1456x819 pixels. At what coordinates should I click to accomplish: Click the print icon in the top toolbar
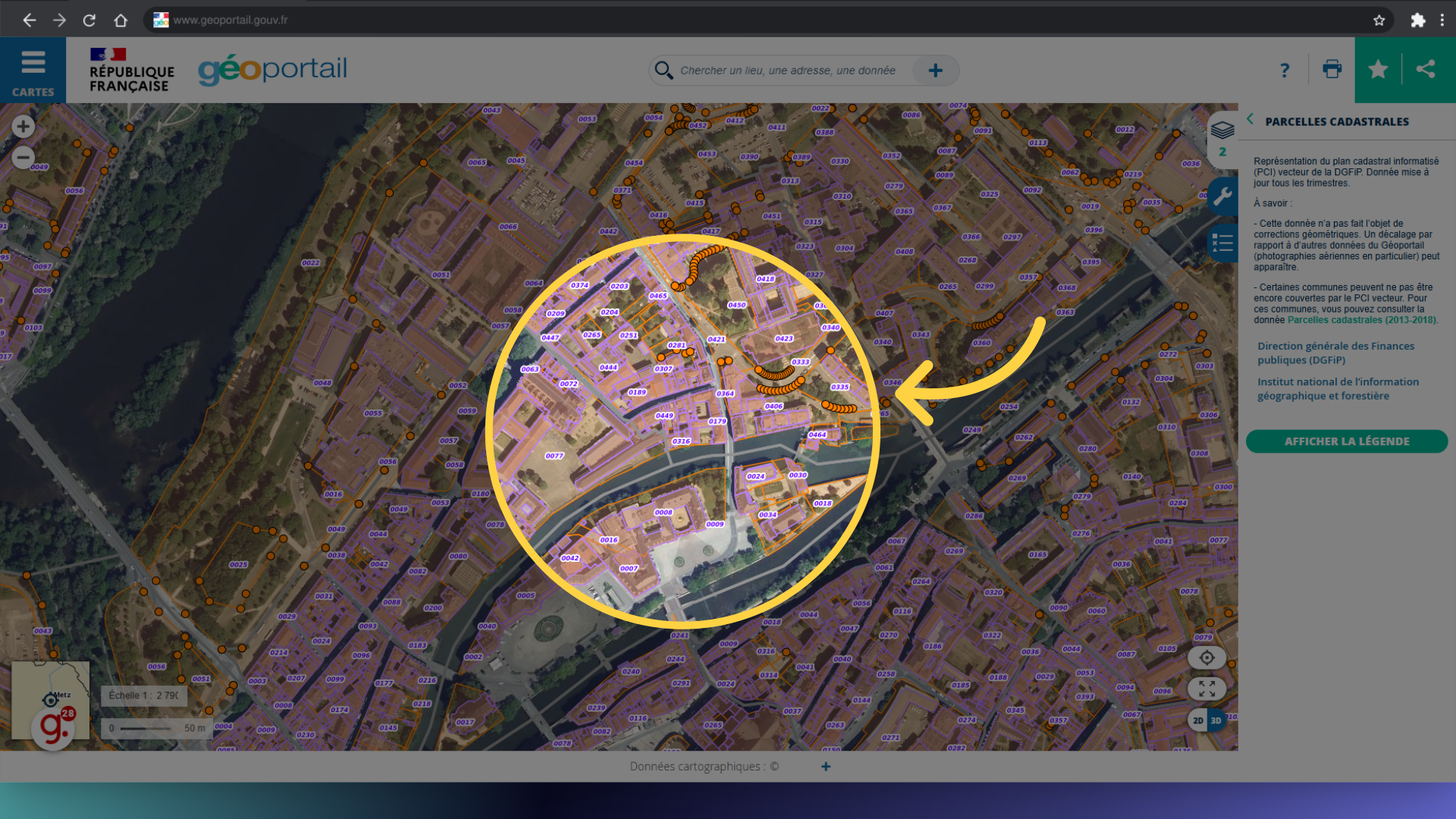[1332, 69]
